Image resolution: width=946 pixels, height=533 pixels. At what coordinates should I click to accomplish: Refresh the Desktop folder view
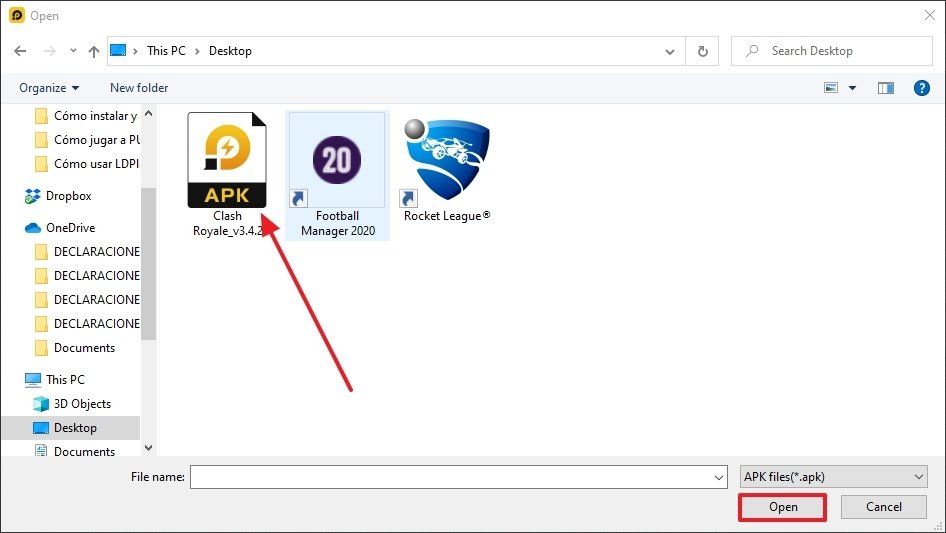702,51
